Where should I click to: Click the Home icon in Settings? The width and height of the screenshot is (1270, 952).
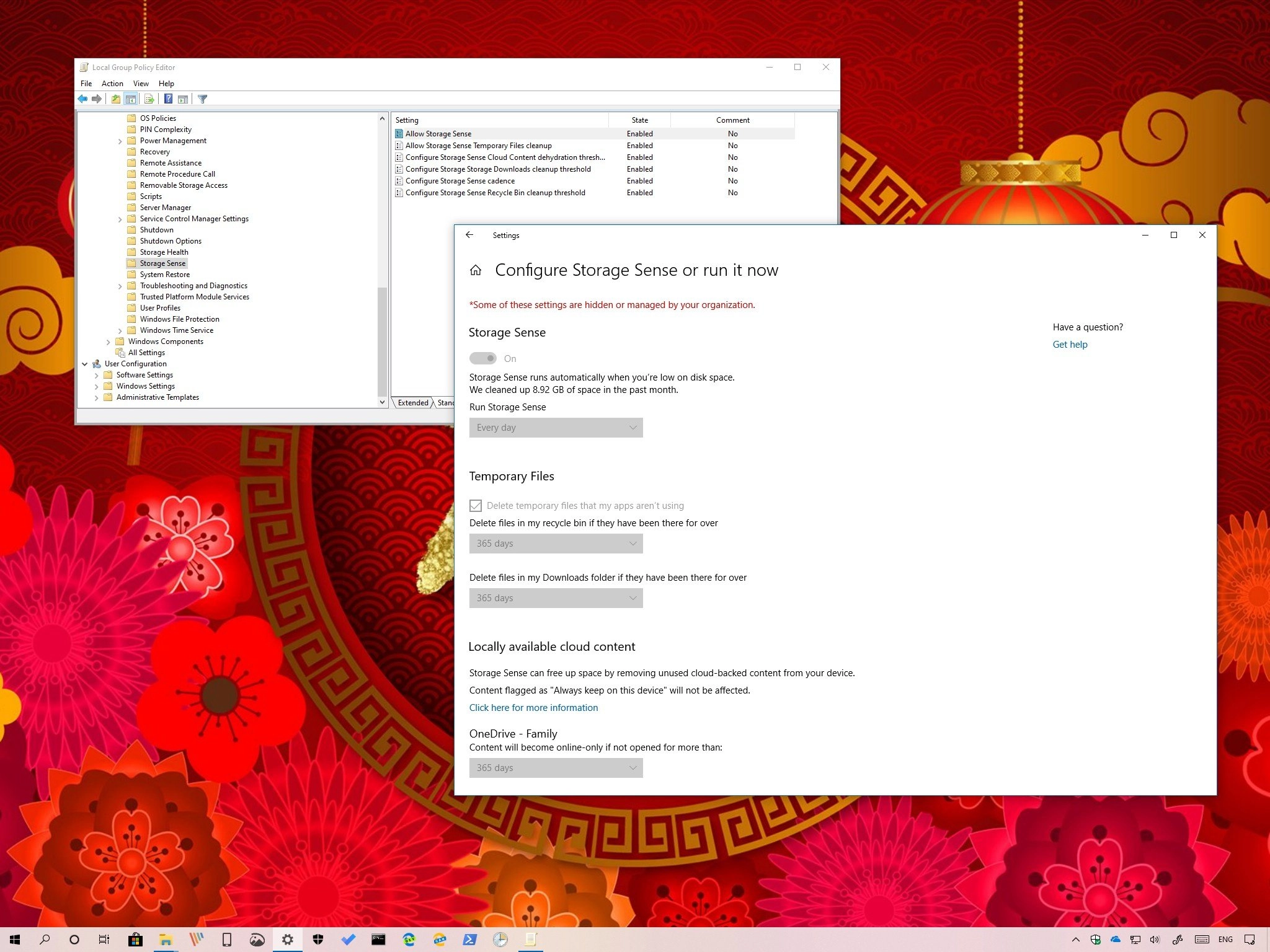[476, 270]
